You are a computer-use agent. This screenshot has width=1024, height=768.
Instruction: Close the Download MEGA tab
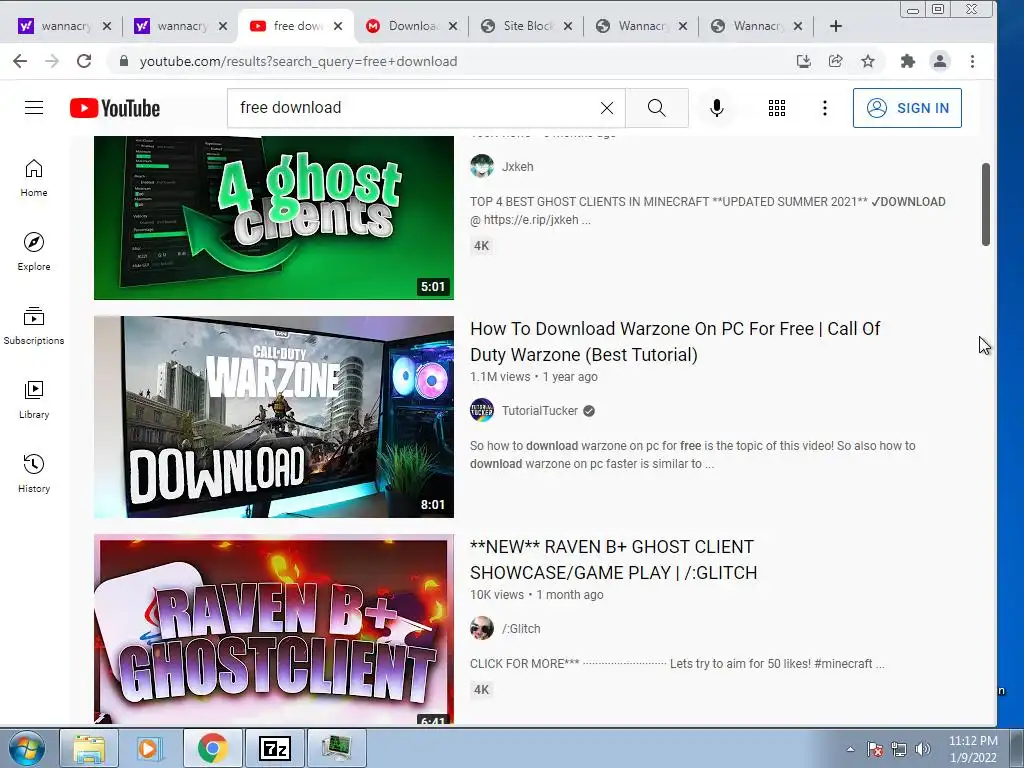pos(453,26)
